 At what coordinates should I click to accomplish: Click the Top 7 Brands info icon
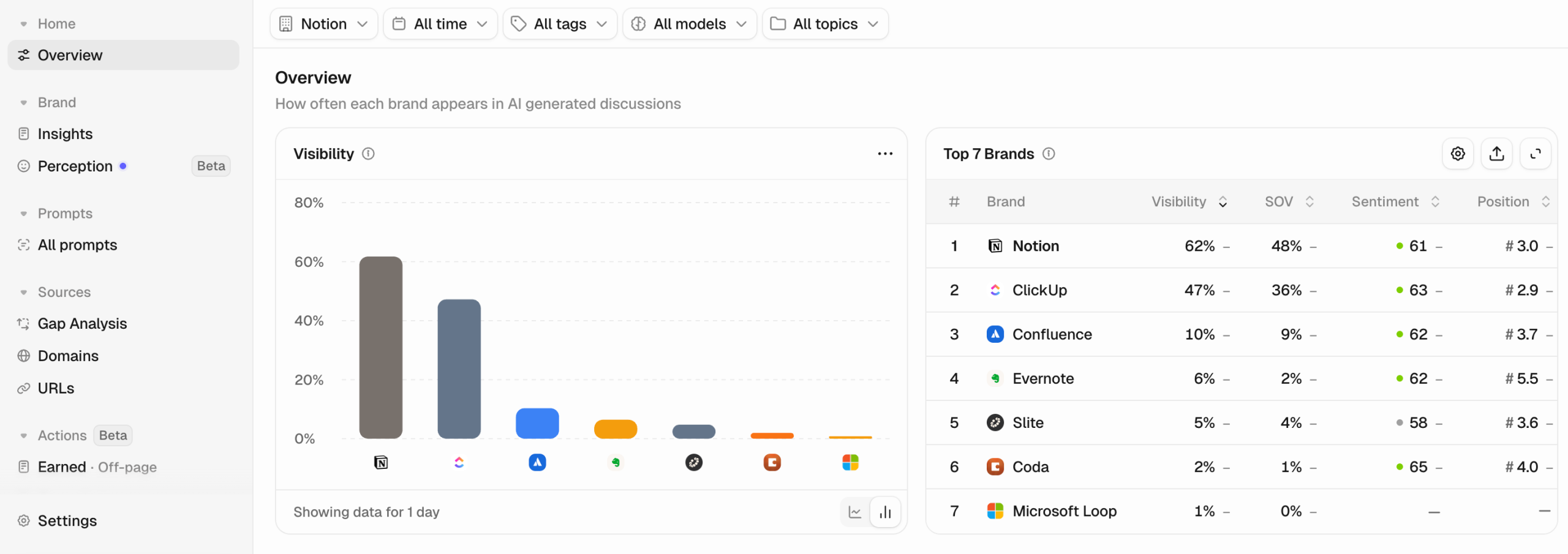coord(1049,154)
